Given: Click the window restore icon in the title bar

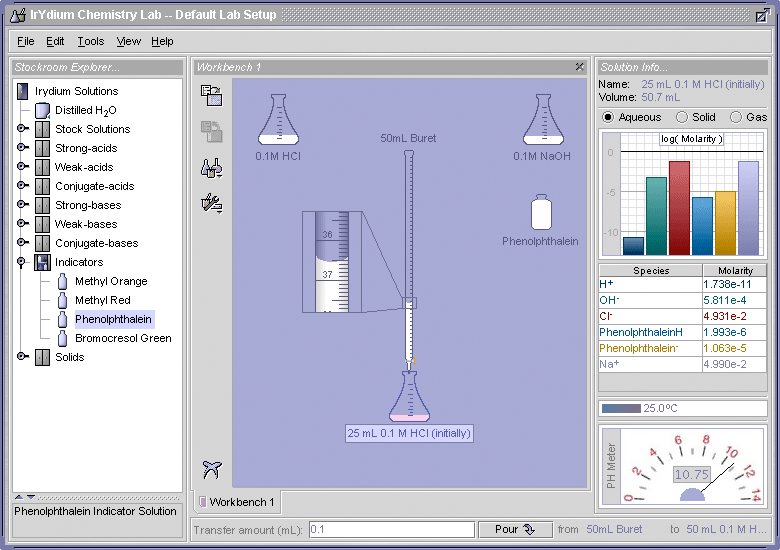Looking at the screenshot, I should coord(763,15).
